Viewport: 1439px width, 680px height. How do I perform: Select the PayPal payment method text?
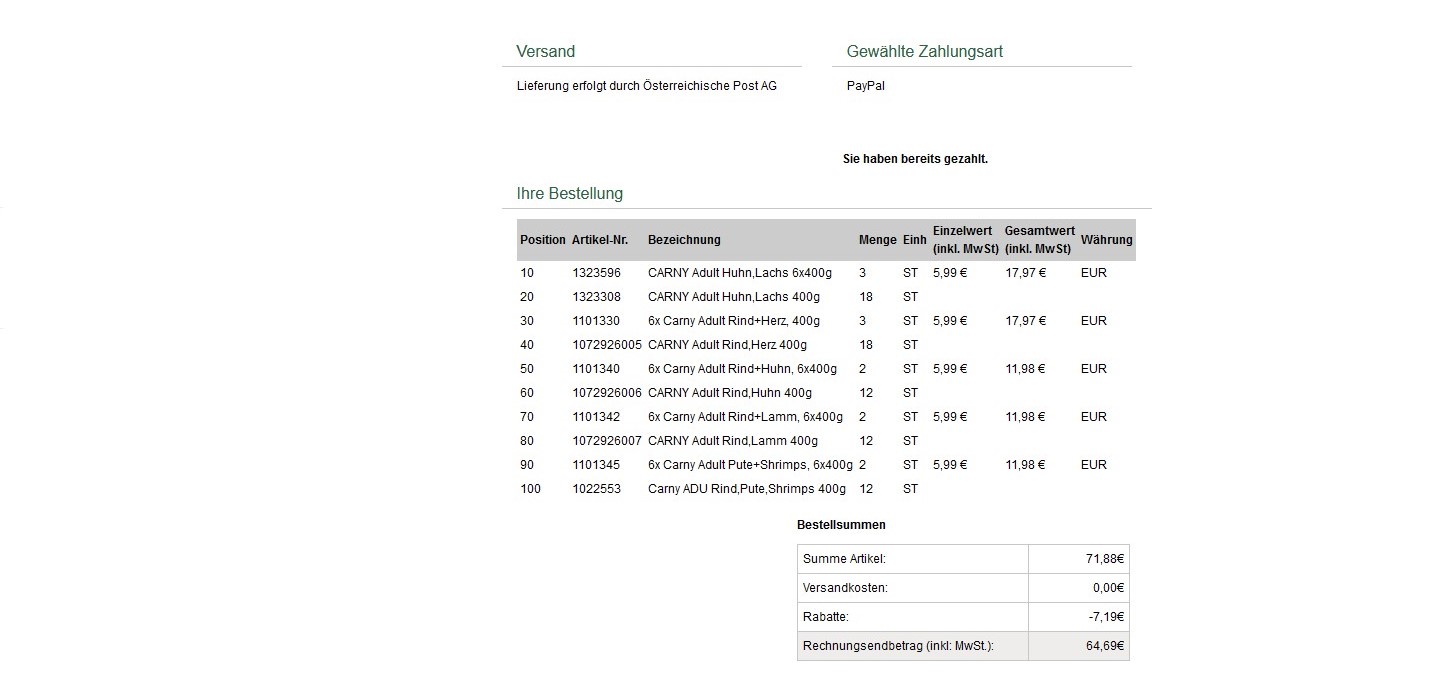click(x=865, y=86)
